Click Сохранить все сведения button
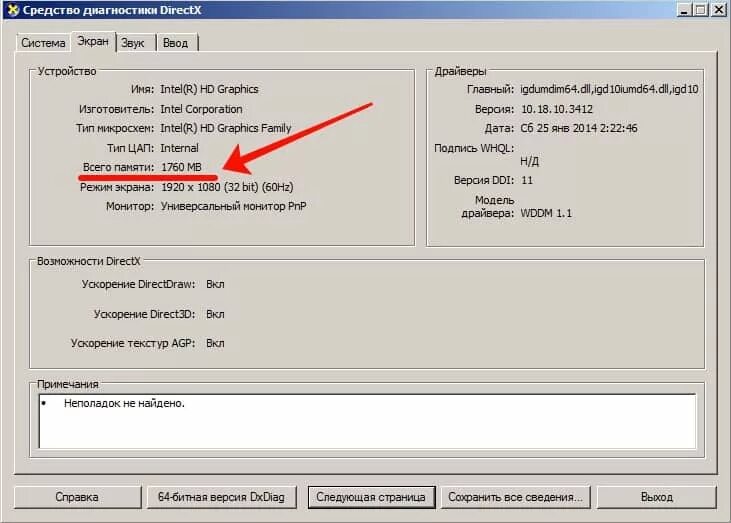The width and height of the screenshot is (731, 523). pos(515,497)
